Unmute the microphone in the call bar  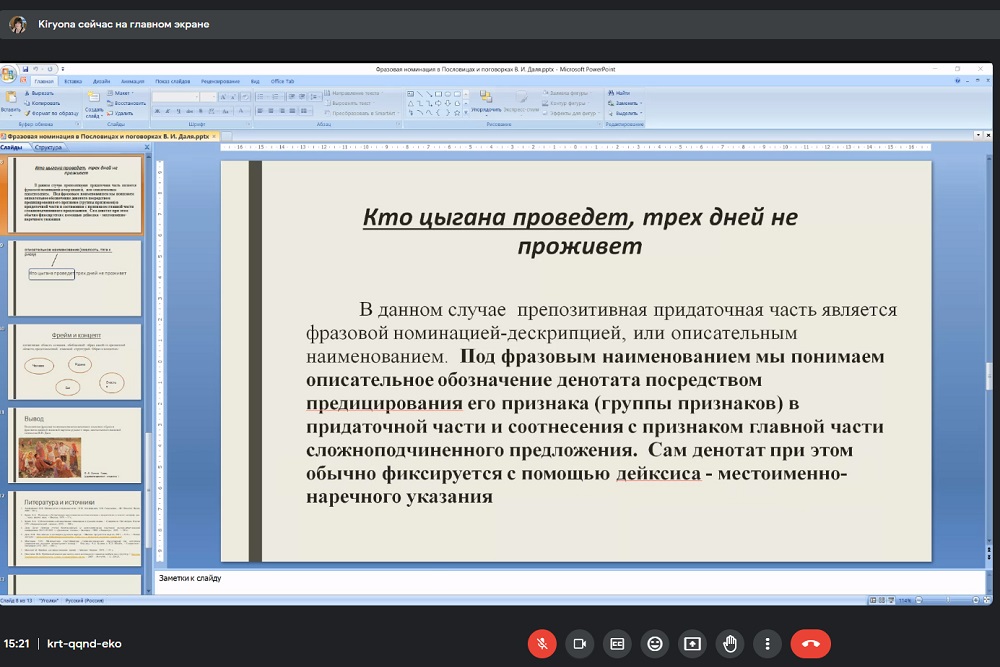point(541,643)
